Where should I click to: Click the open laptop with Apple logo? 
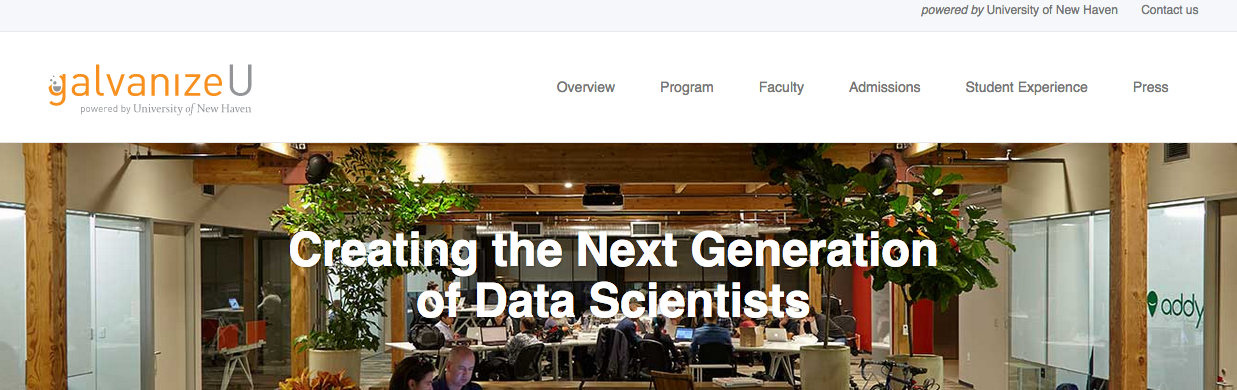[x=776, y=335]
